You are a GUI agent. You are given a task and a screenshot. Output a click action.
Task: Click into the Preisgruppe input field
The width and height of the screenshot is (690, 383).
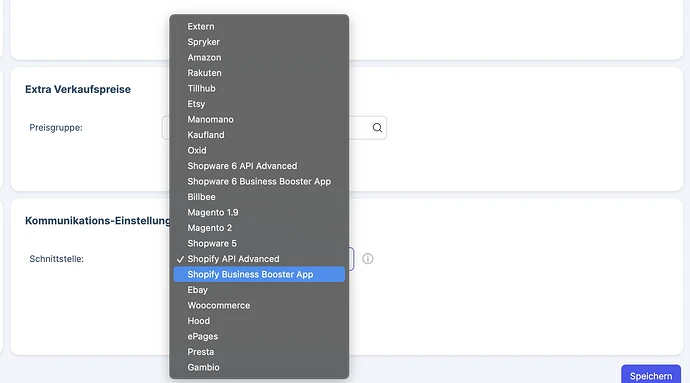274,128
